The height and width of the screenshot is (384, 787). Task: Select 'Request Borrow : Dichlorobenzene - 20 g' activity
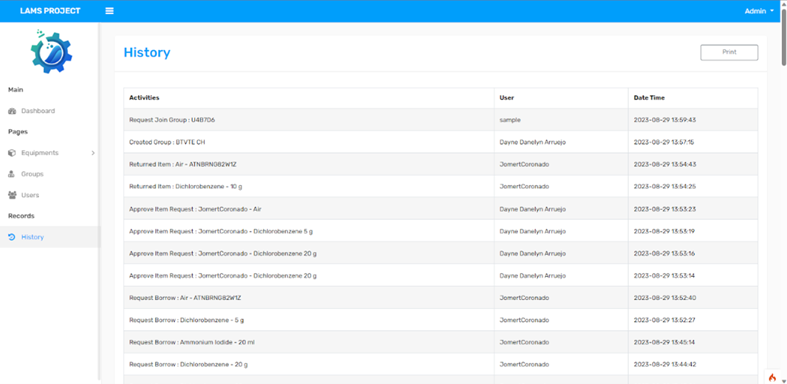pyautogui.click(x=188, y=364)
